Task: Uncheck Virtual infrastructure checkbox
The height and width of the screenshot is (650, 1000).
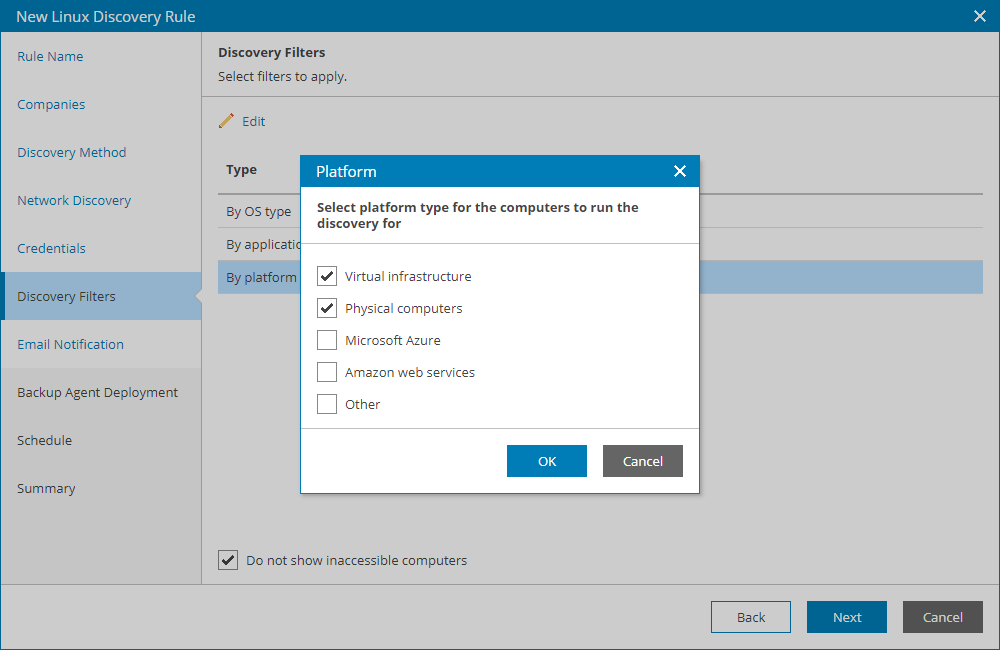Action: (x=327, y=276)
